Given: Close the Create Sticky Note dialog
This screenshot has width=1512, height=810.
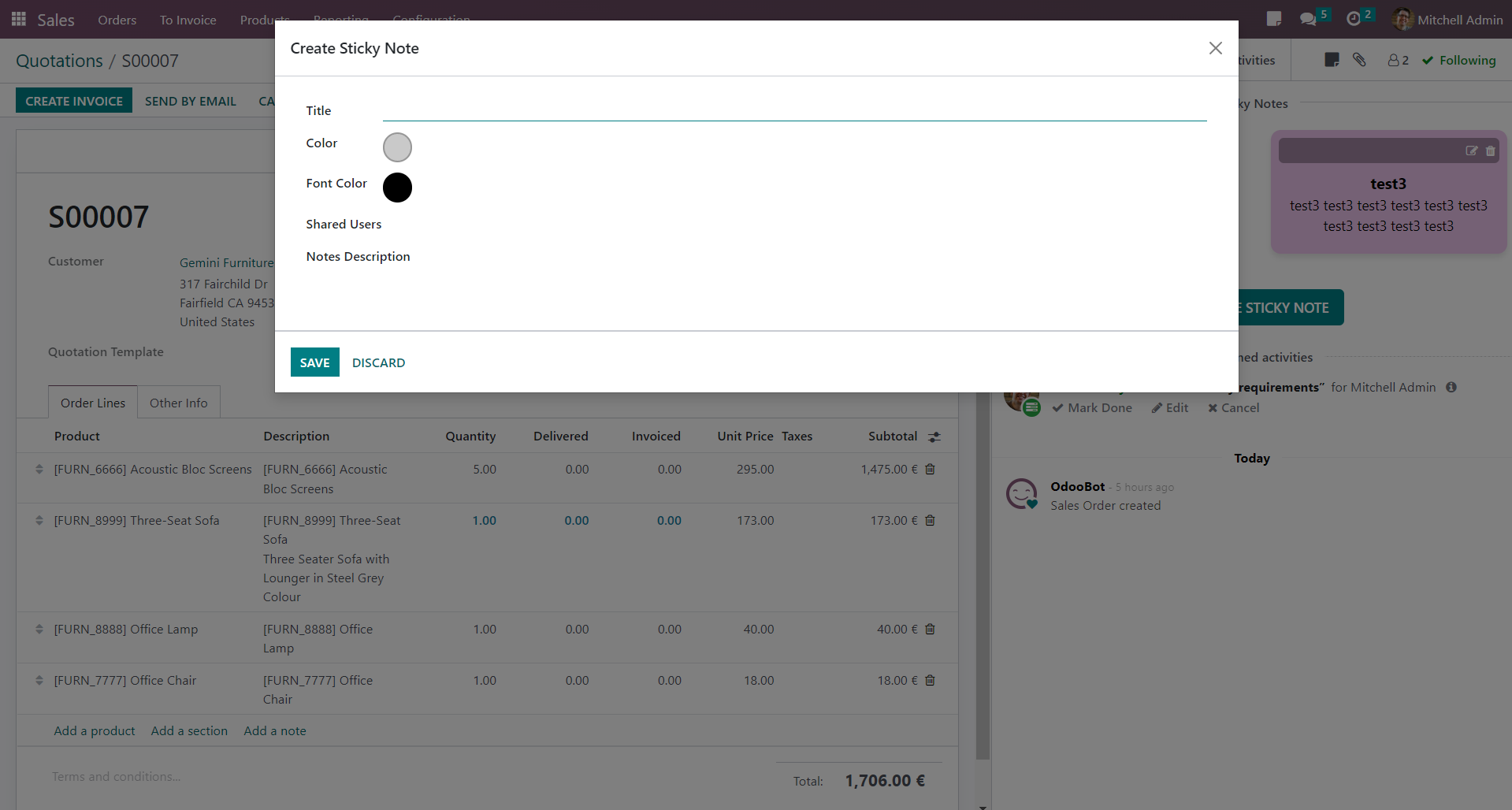Looking at the screenshot, I should click(x=1216, y=48).
